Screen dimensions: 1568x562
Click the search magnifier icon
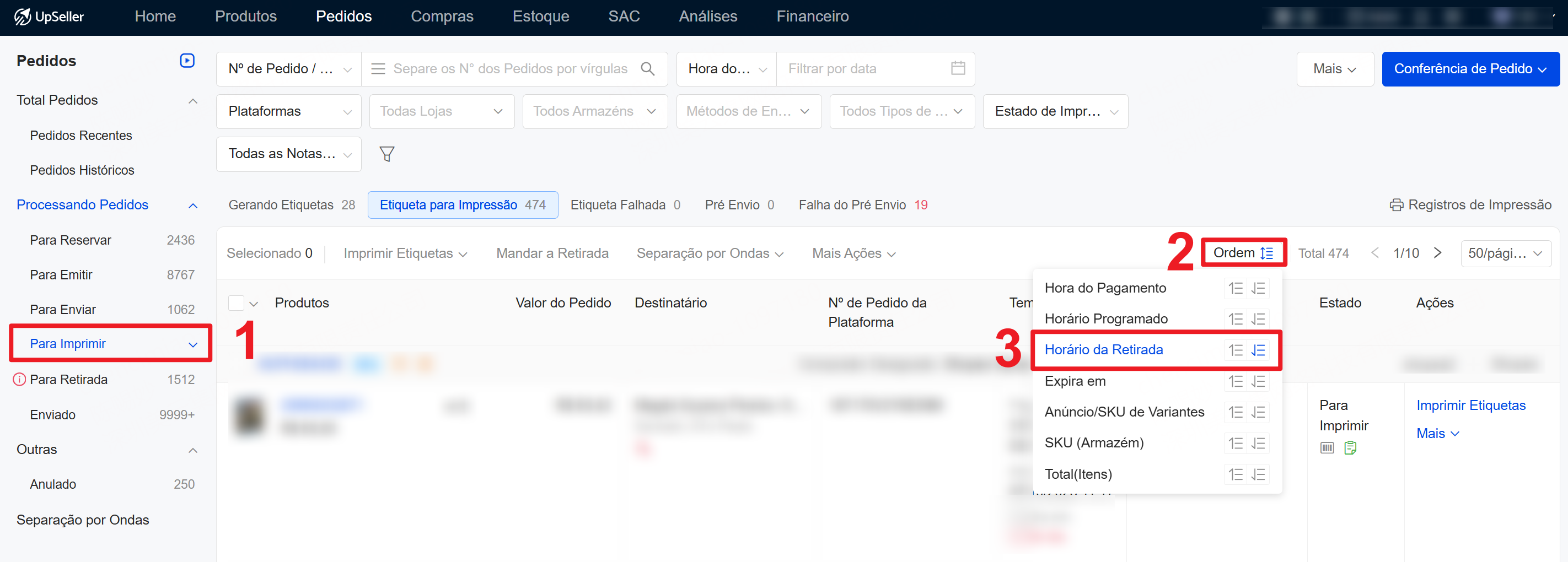tap(648, 69)
